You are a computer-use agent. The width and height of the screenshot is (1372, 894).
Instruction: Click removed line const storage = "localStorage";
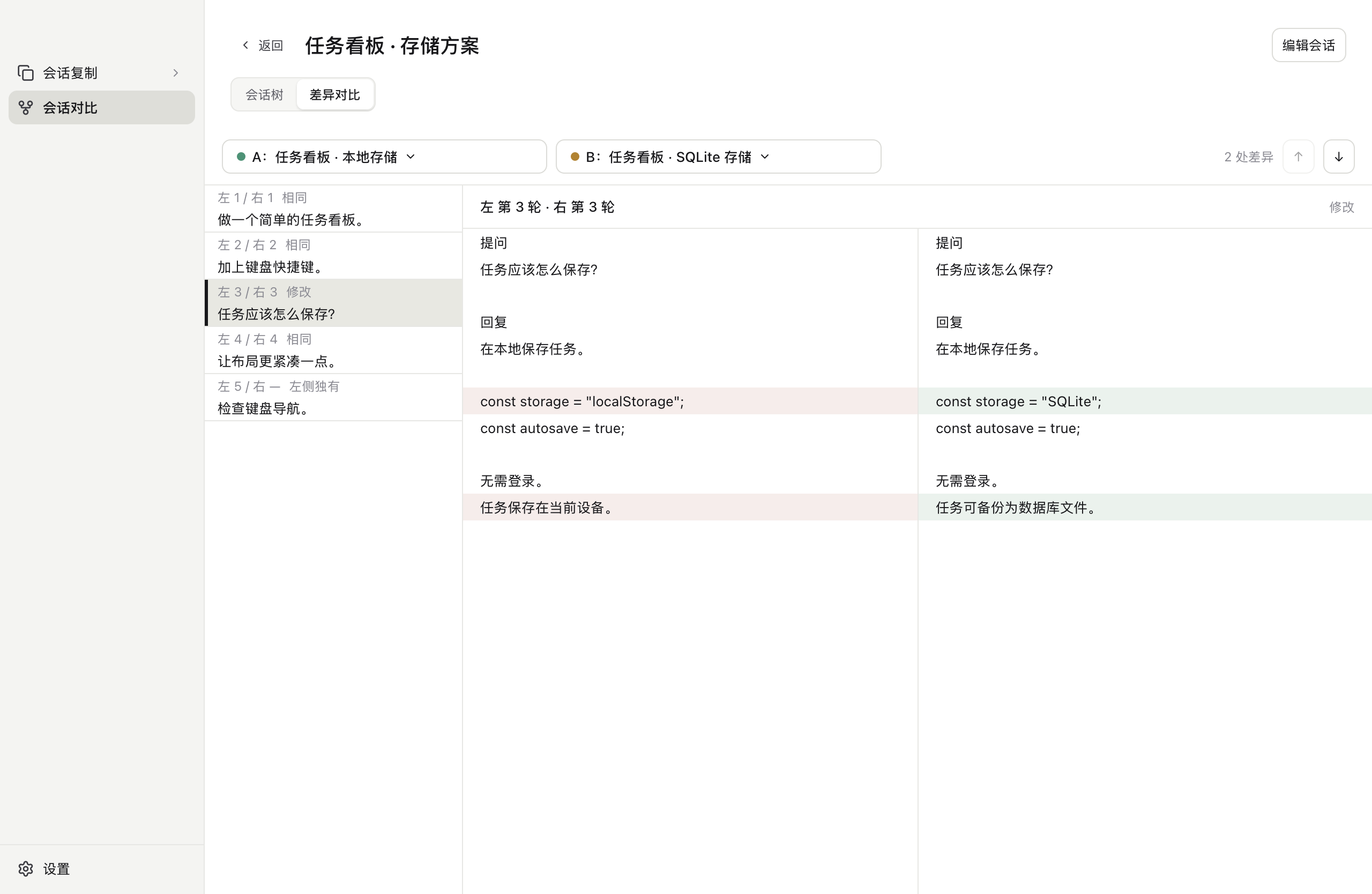tap(690, 401)
